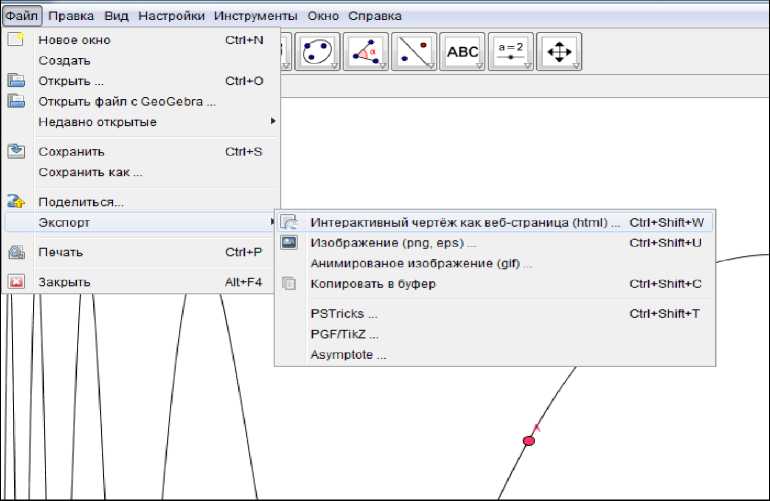770x501 pixels.
Task: Select the Slider a=2 tool
Action: pos(511,52)
